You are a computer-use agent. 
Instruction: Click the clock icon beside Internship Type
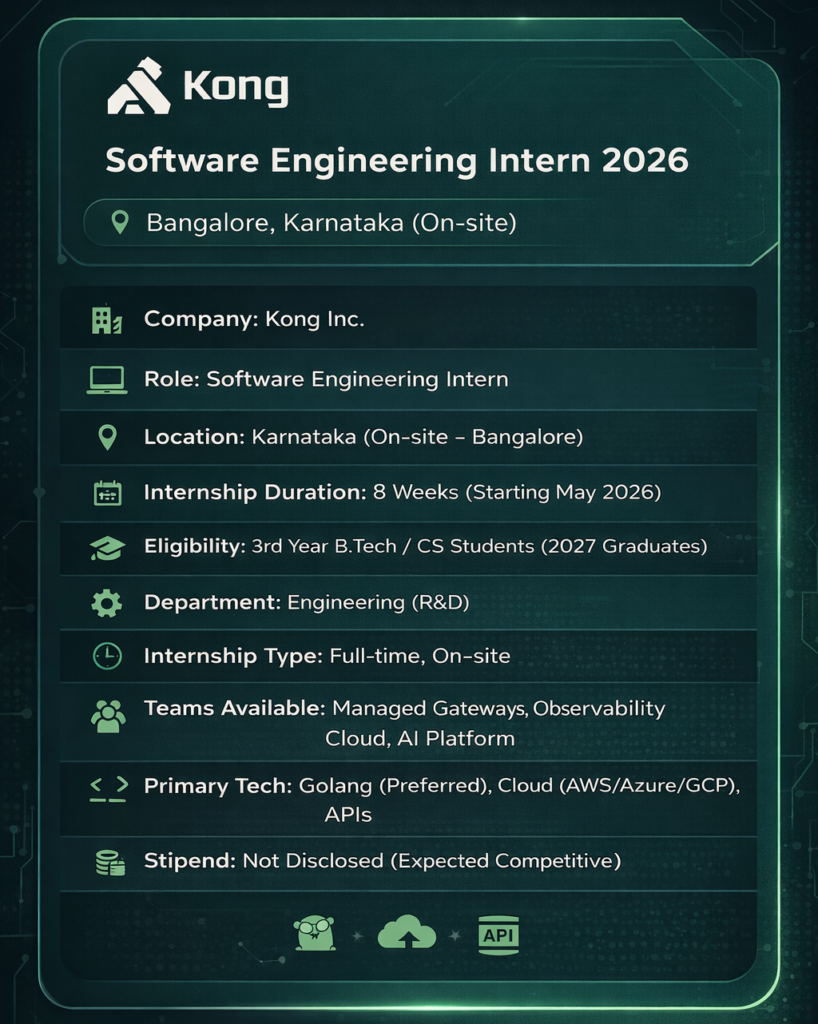107,656
